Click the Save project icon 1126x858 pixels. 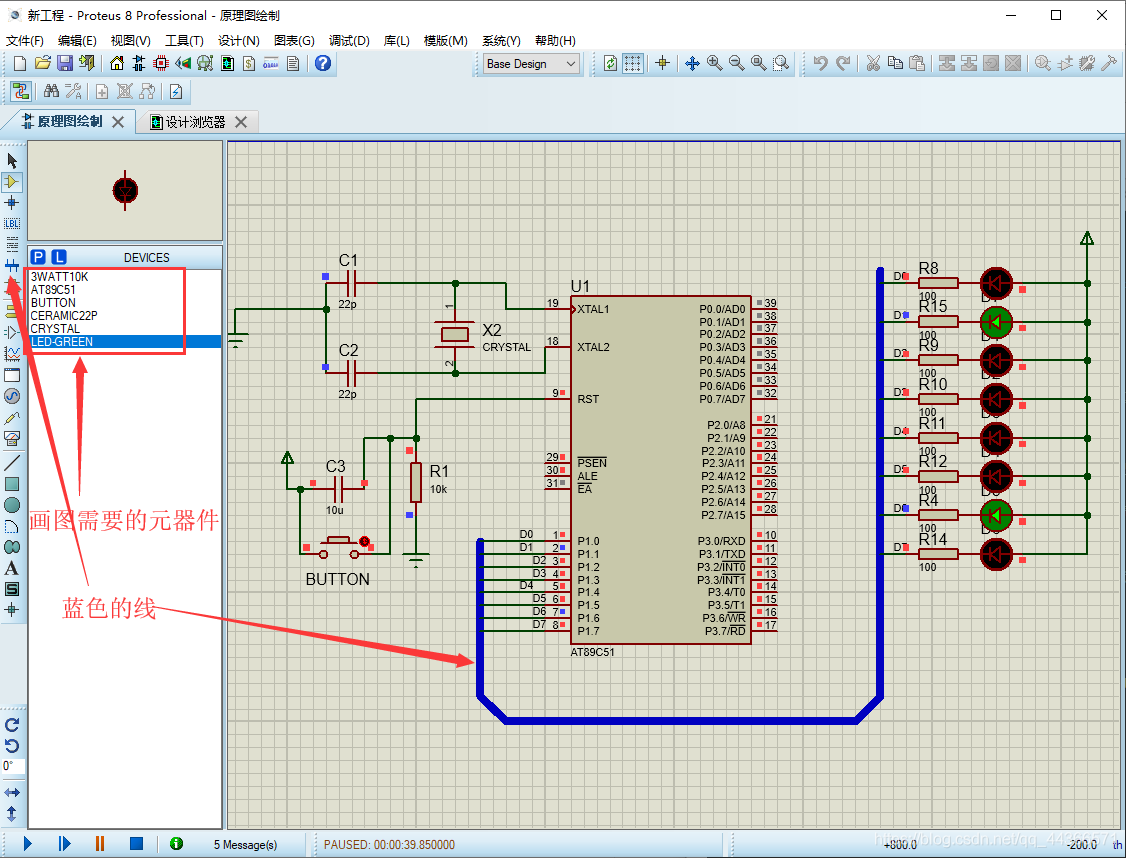coord(64,63)
